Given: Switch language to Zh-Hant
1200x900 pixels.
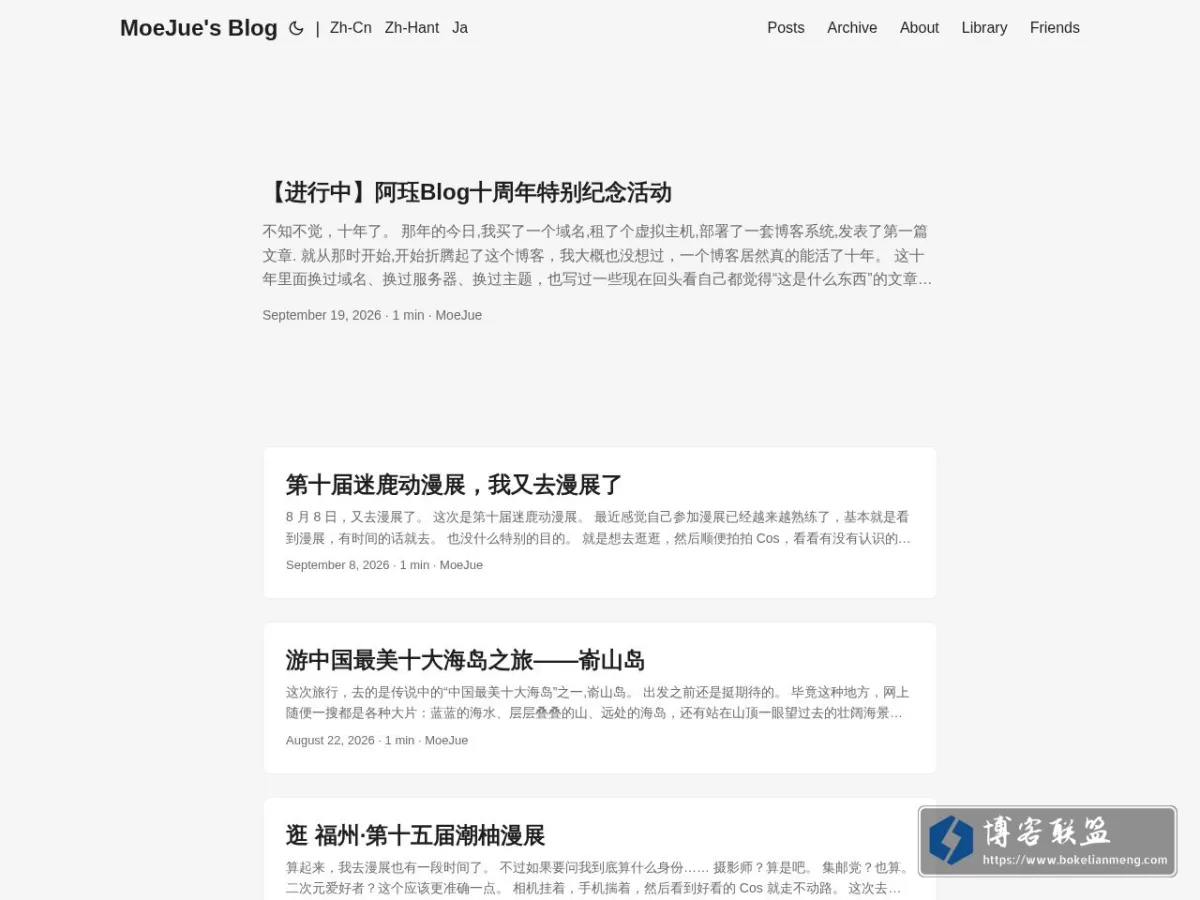Looking at the screenshot, I should pos(412,28).
